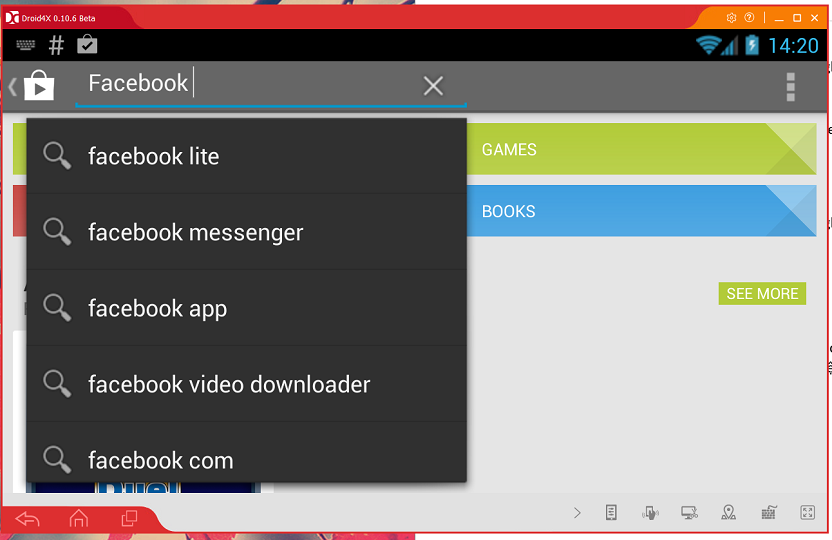Open the BOOKS category banner
The height and width of the screenshot is (540, 832).
[x=642, y=211]
